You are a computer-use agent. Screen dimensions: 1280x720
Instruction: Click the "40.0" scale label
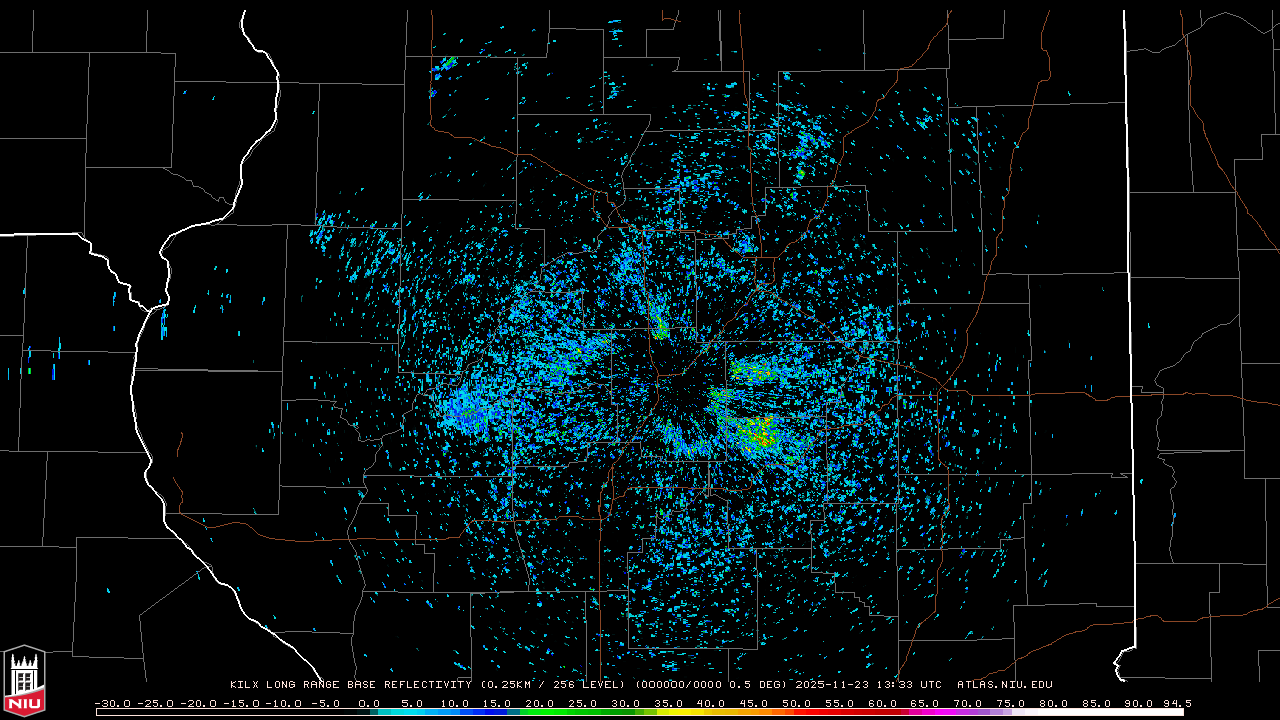pyautogui.click(x=713, y=703)
